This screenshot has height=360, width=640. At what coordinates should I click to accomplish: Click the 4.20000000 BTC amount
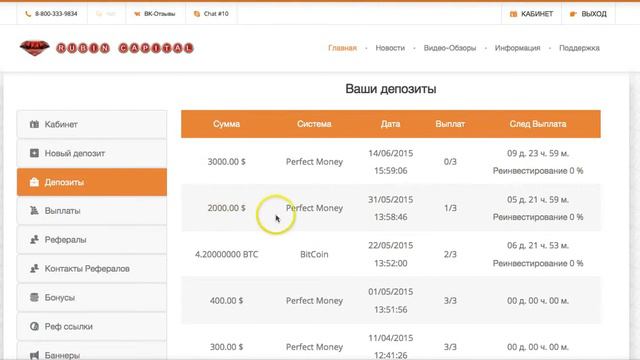[227, 254]
